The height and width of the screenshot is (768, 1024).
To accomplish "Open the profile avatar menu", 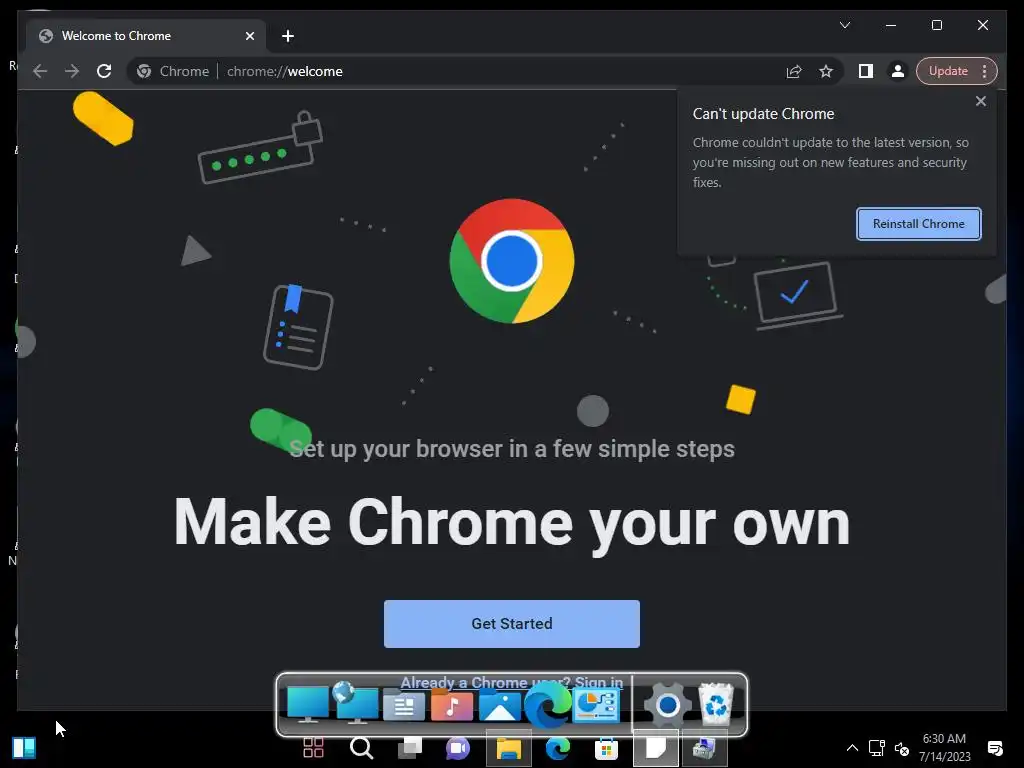I will [898, 71].
